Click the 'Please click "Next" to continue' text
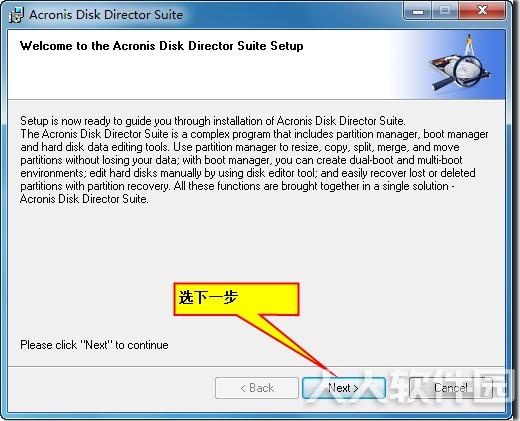Screen dimensions: 520x421 [x=94, y=345]
